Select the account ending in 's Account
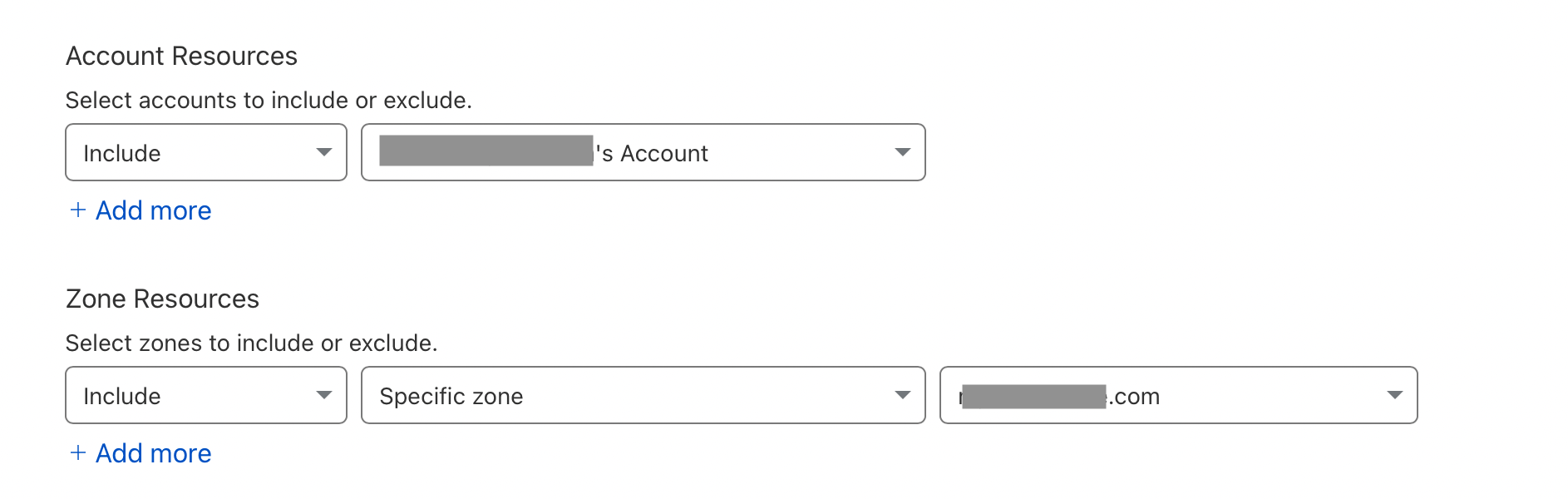1568x499 pixels. click(x=642, y=152)
